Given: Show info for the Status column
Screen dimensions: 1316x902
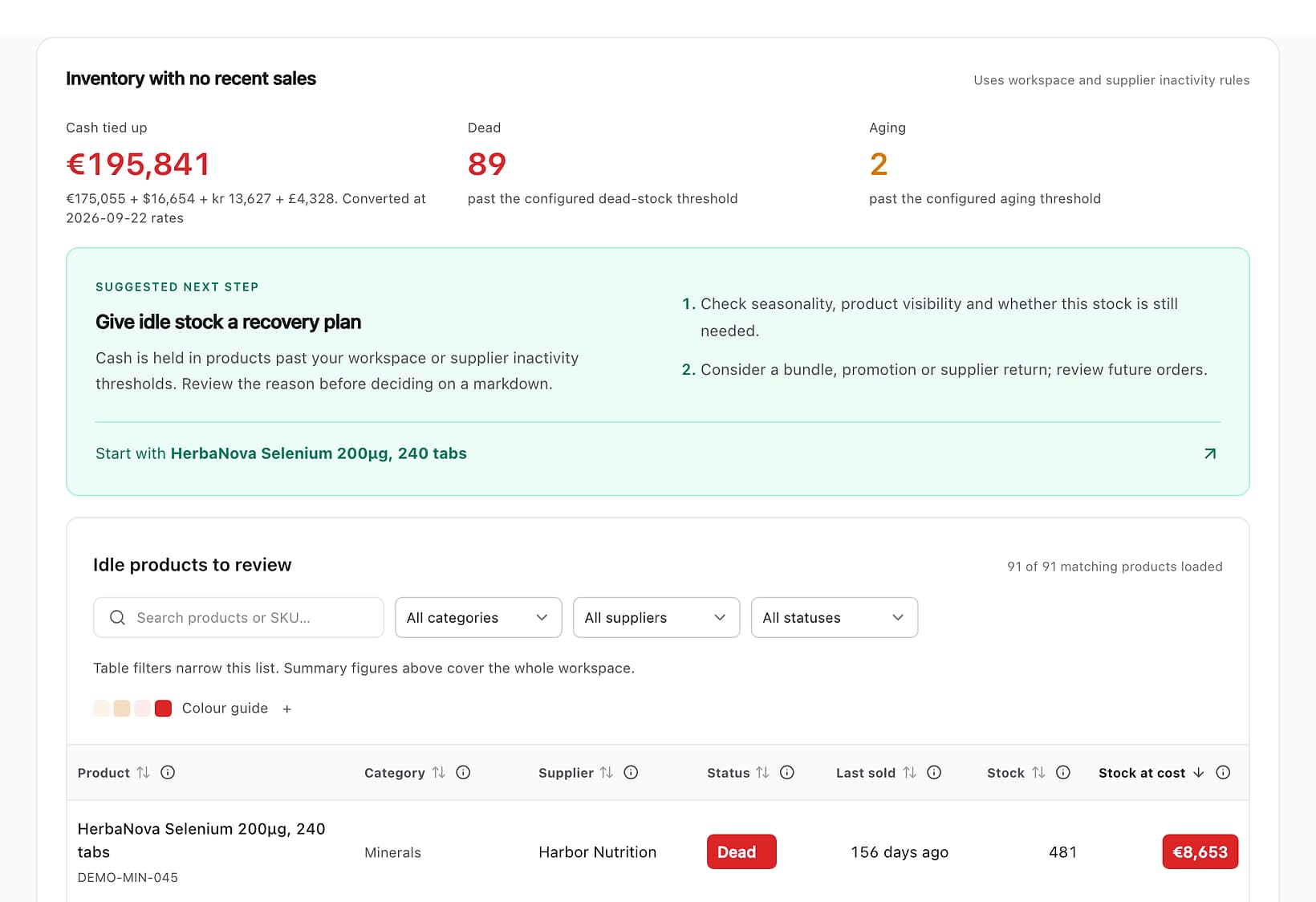Looking at the screenshot, I should [787, 772].
